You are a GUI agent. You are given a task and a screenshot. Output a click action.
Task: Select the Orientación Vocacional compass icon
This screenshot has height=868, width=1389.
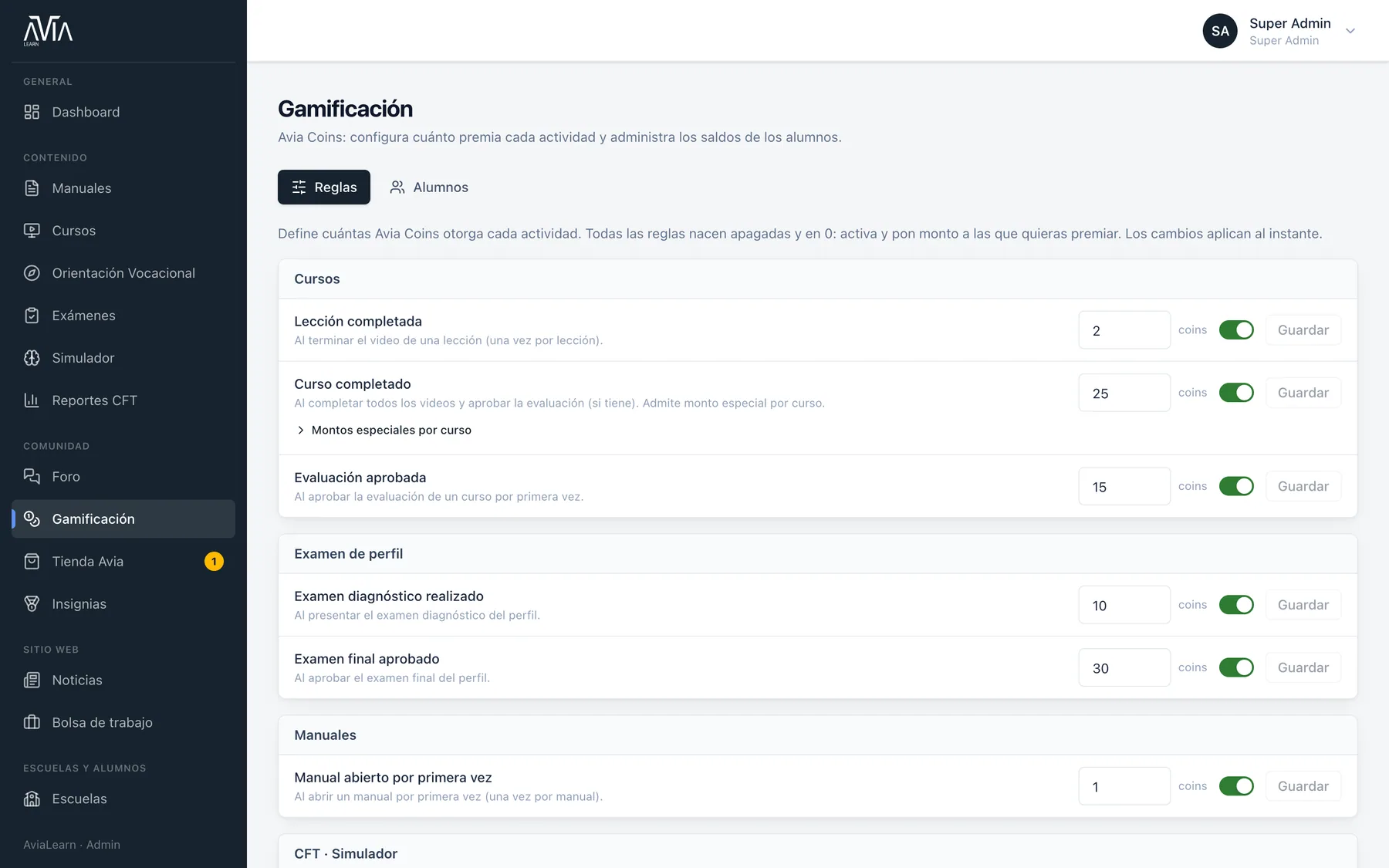click(x=32, y=273)
